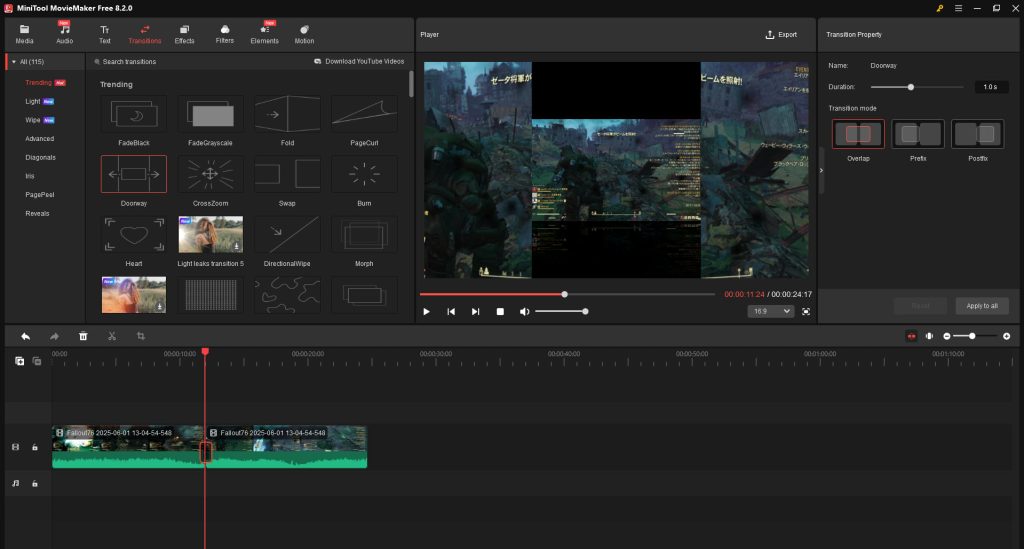1024x549 pixels.
Task: Select the PagePeel transitions category
Action: (x=40, y=195)
